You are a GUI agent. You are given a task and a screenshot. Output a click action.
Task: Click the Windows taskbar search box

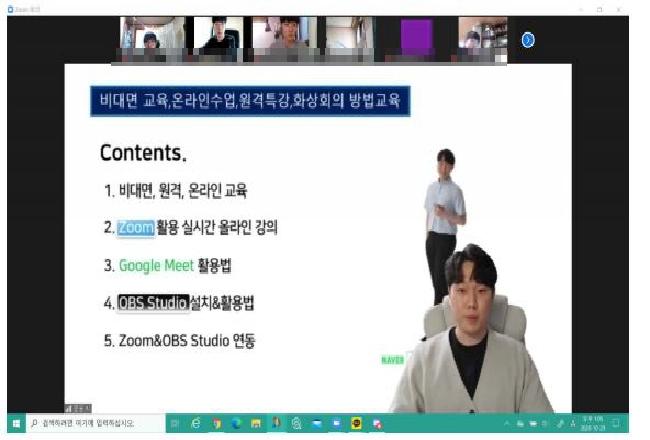pos(96,423)
